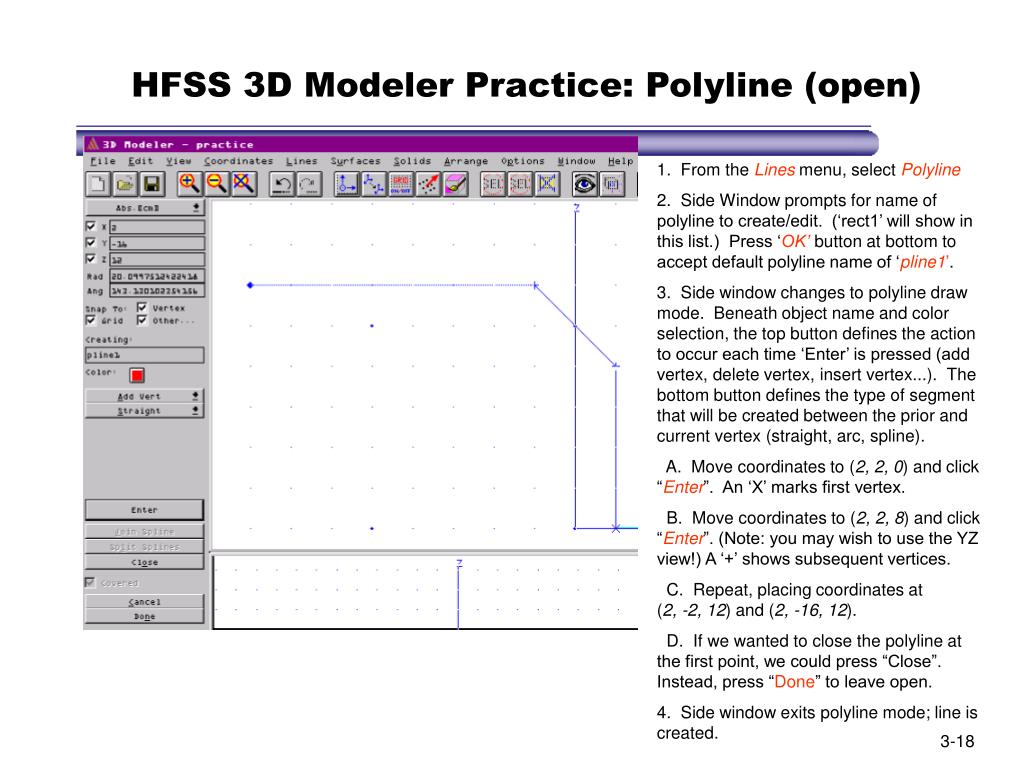Open the Window menu
Screen dimensions: 1024x768
pyautogui.click(x=577, y=161)
